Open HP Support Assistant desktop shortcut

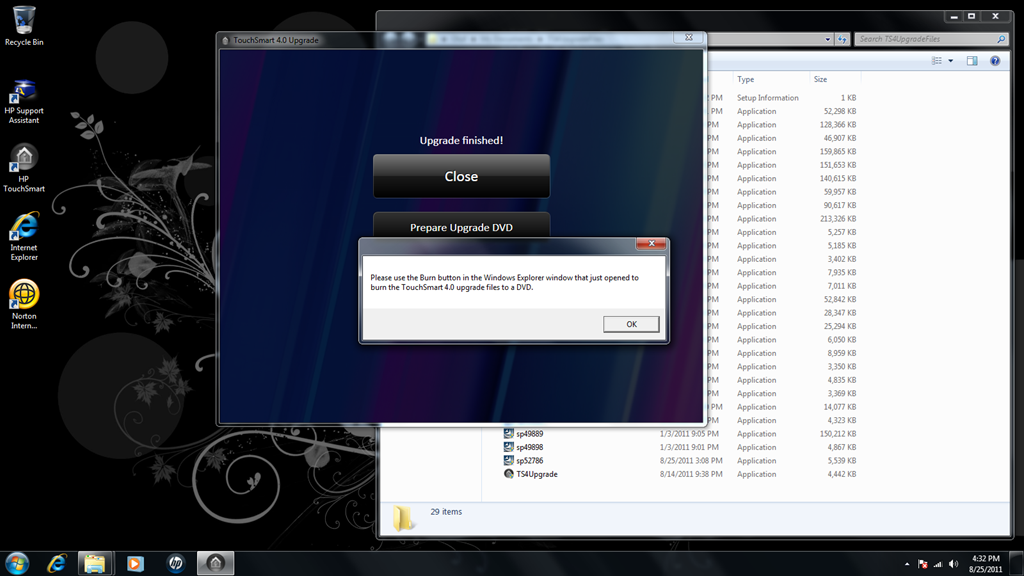coord(24,101)
